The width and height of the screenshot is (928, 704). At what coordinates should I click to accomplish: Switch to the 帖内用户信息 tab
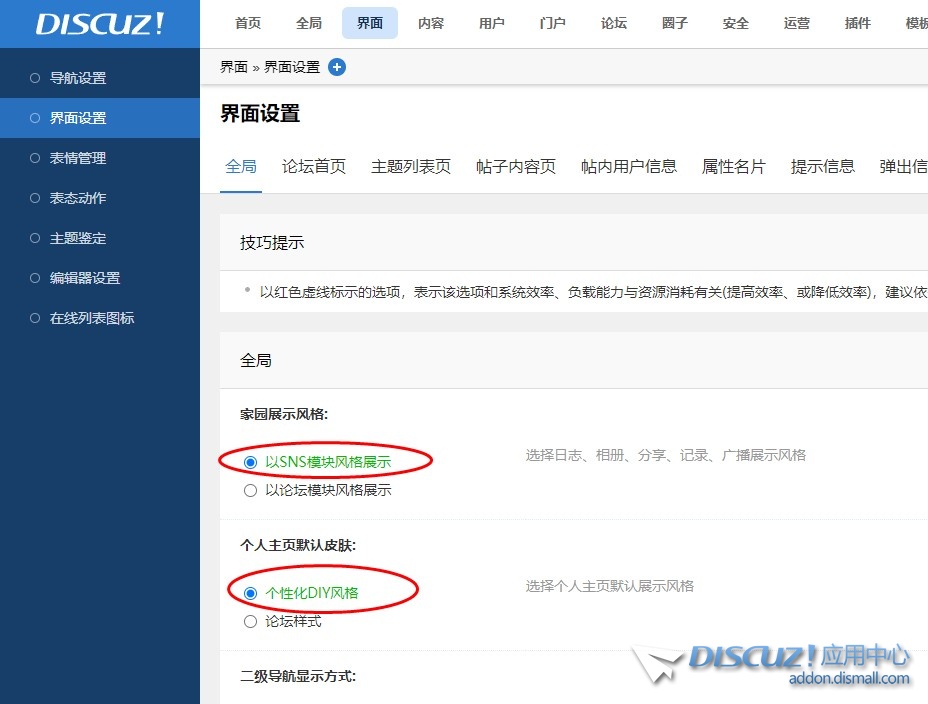tap(629, 167)
